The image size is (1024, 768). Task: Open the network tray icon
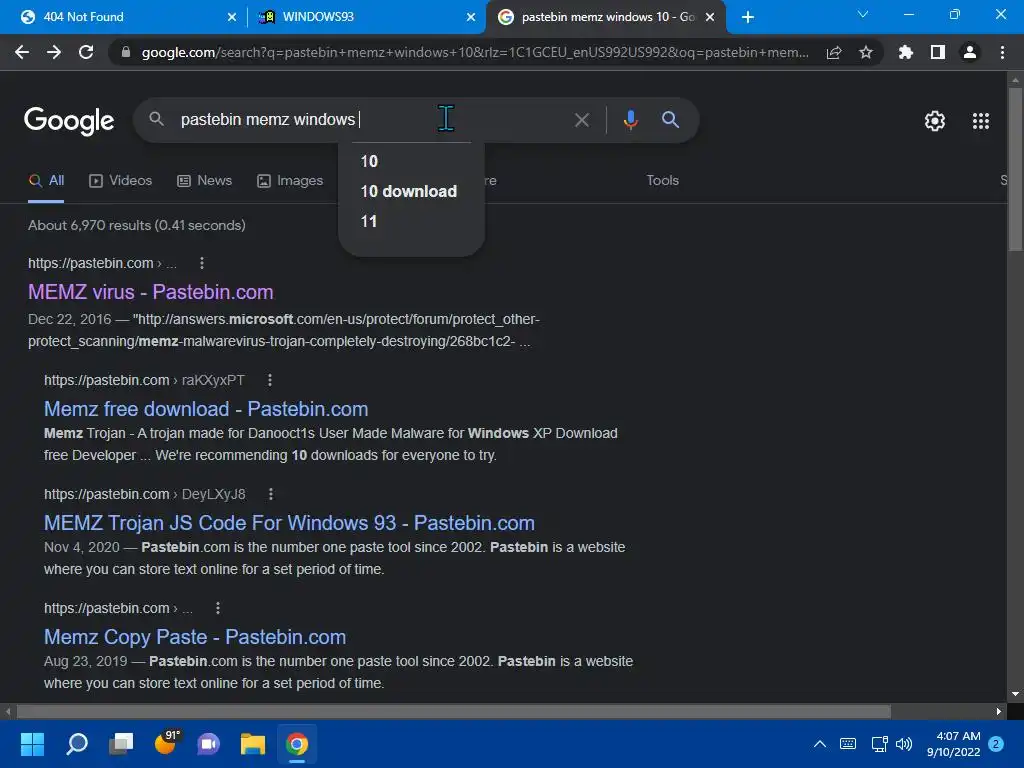pos(879,744)
